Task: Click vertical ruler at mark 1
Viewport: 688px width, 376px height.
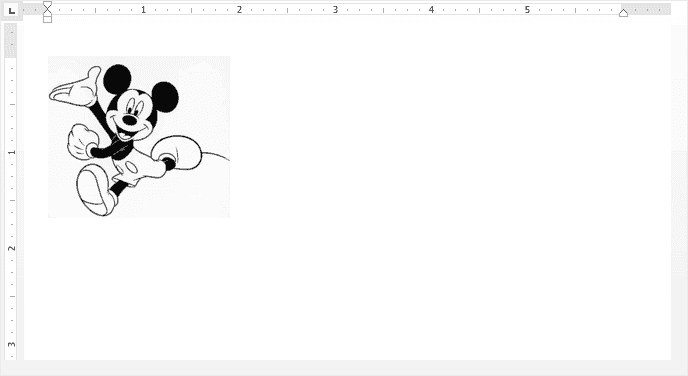Action: (x=11, y=152)
